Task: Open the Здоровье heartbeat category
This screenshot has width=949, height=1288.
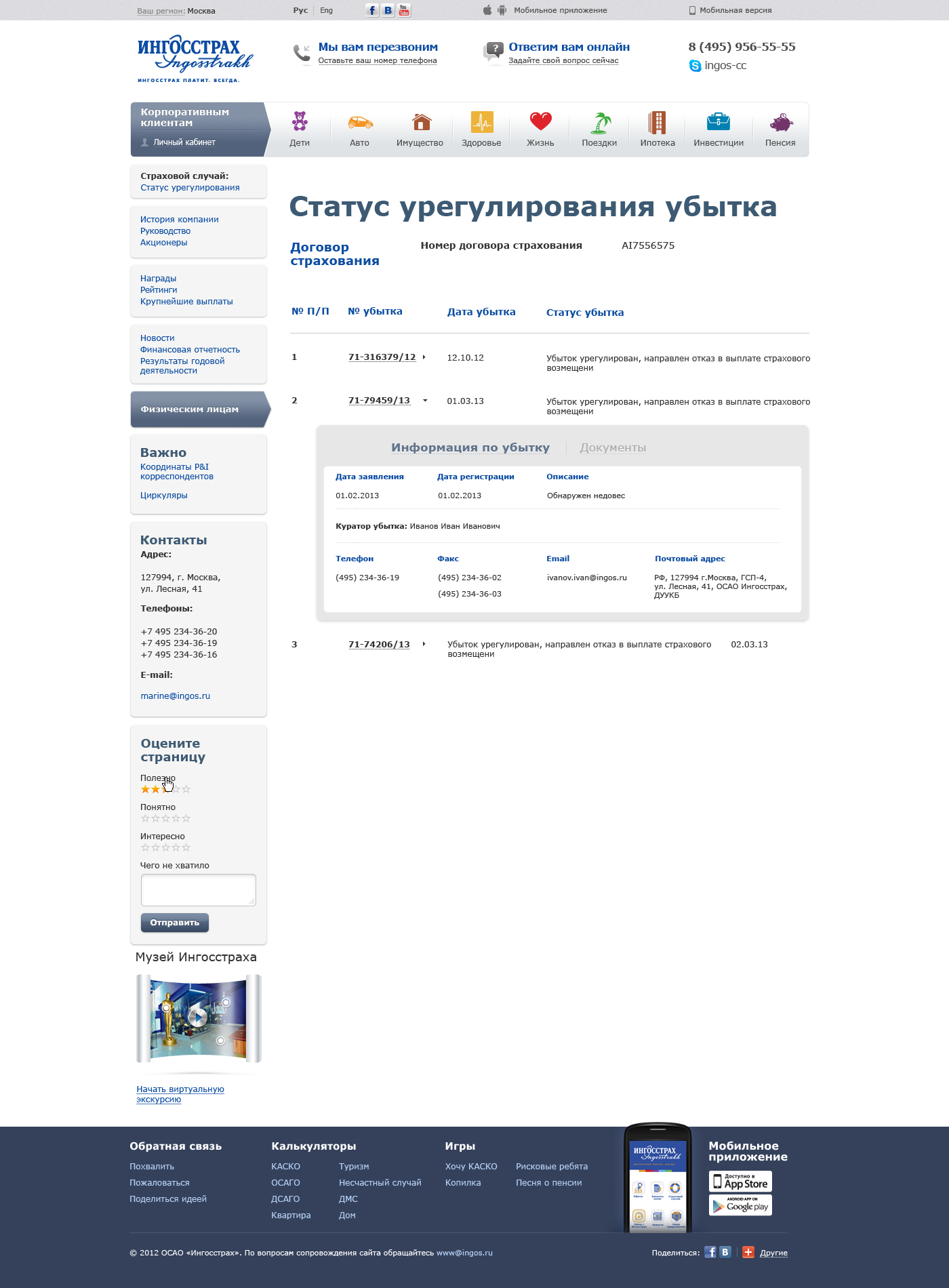Action: (481, 129)
